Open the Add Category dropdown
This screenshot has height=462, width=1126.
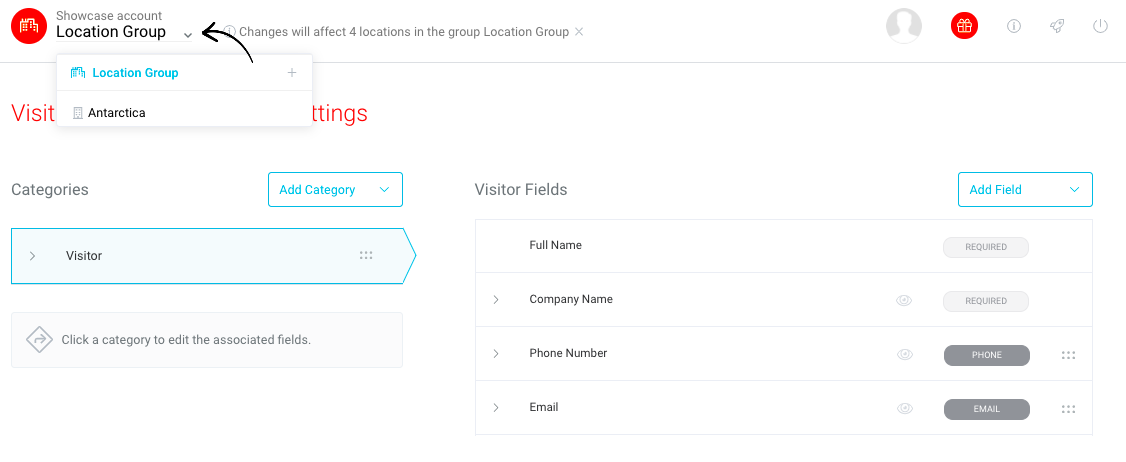335,190
